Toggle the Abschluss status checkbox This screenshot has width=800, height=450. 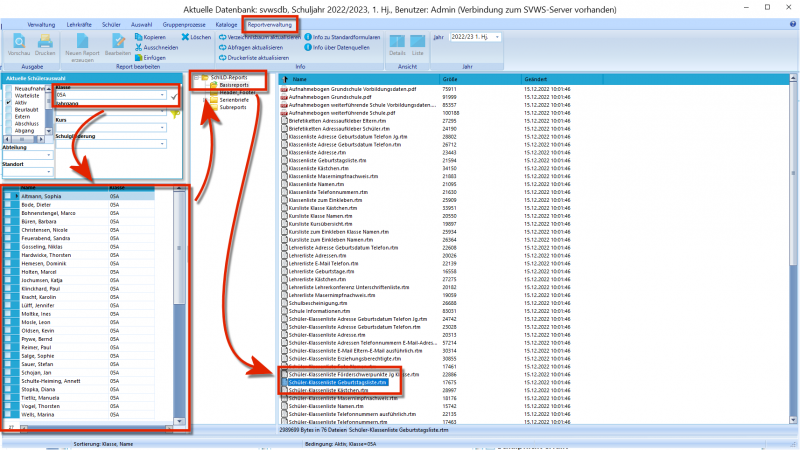pos(8,124)
